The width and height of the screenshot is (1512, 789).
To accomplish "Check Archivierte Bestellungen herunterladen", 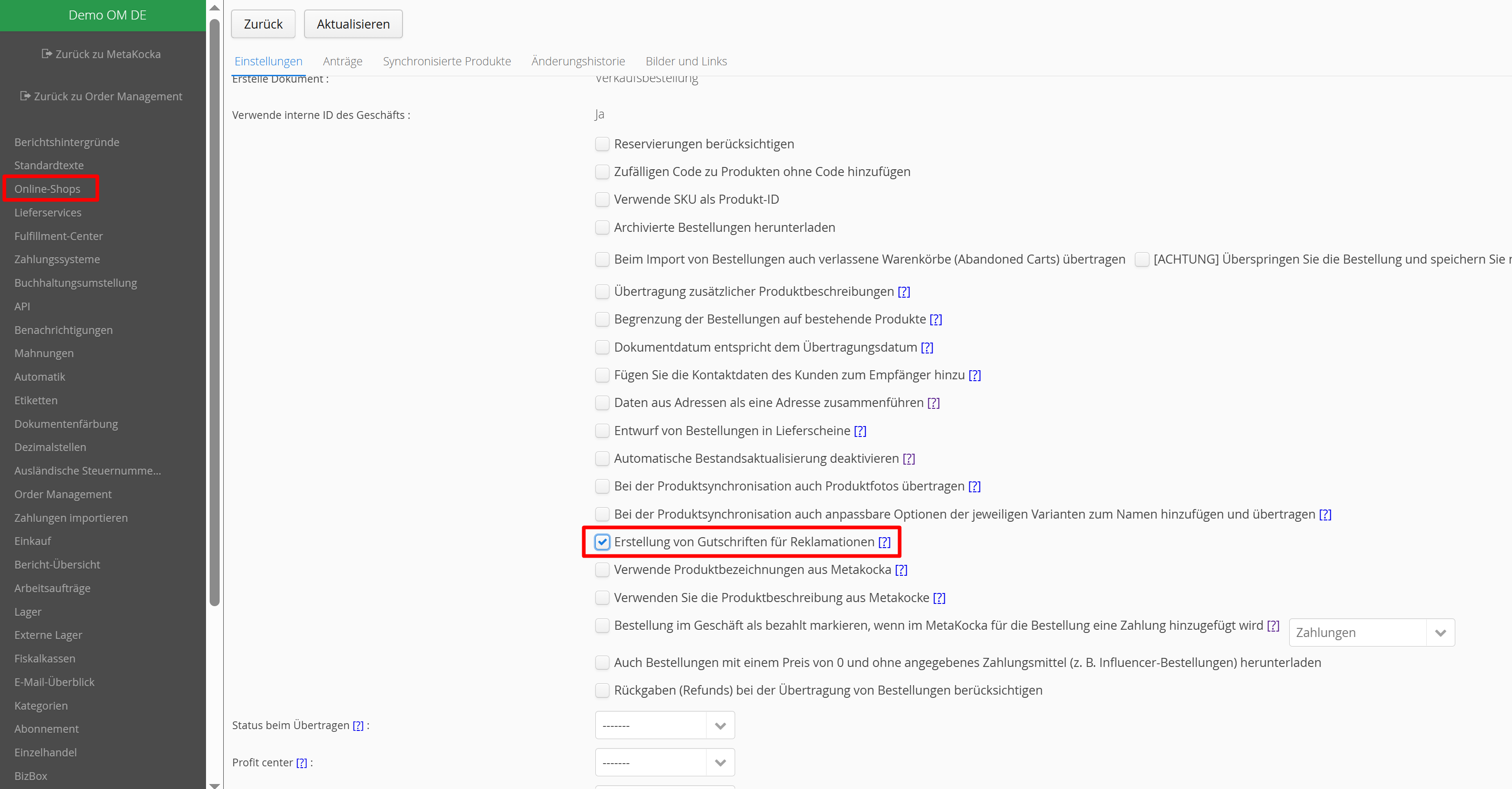I will [602, 227].
